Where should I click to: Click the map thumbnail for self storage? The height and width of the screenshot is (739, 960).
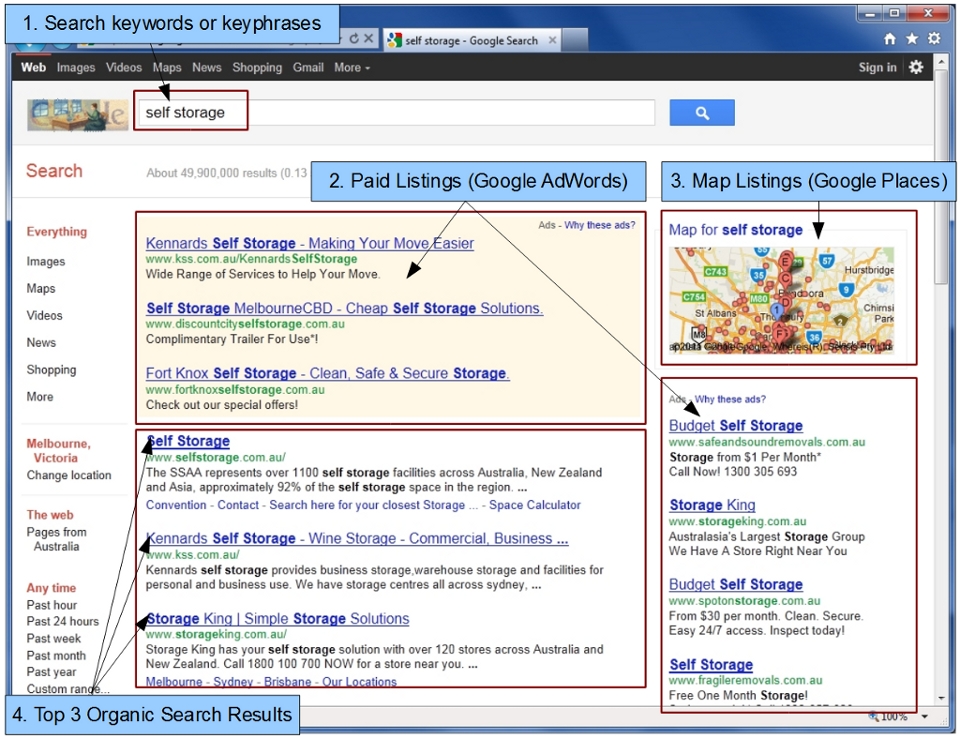(782, 300)
